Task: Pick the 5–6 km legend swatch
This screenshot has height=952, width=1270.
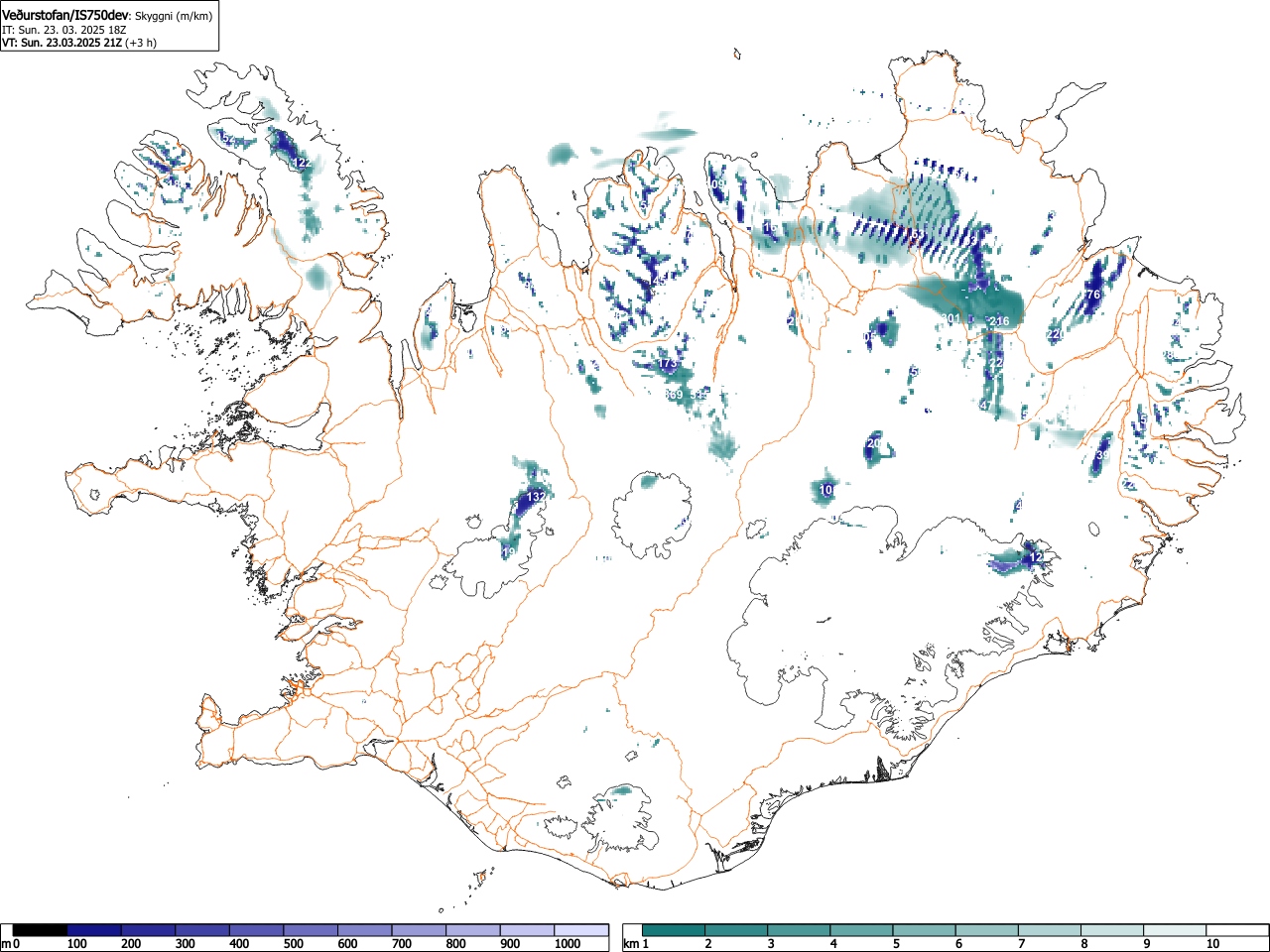Action: pyautogui.click(x=927, y=930)
